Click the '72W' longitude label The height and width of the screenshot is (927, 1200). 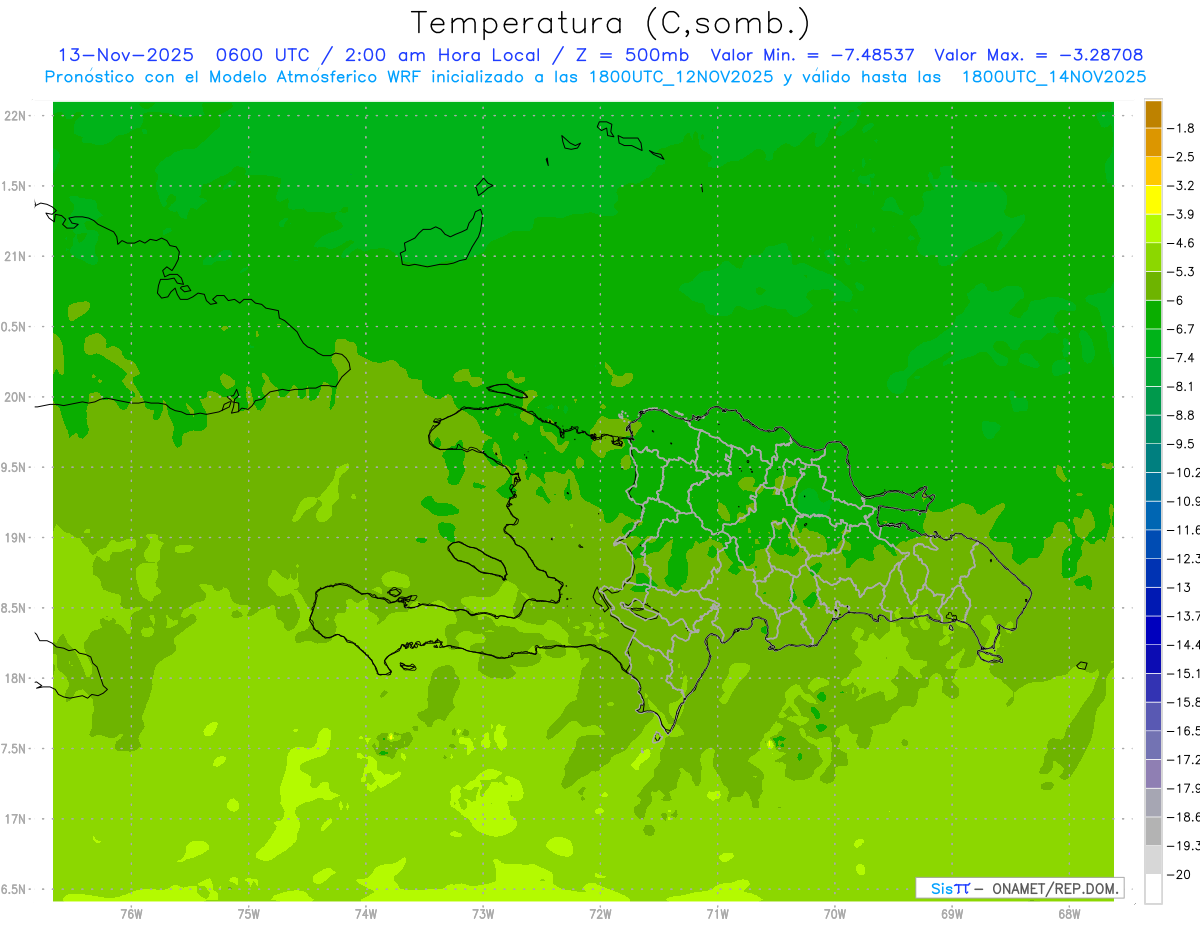pyautogui.click(x=600, y=914)
